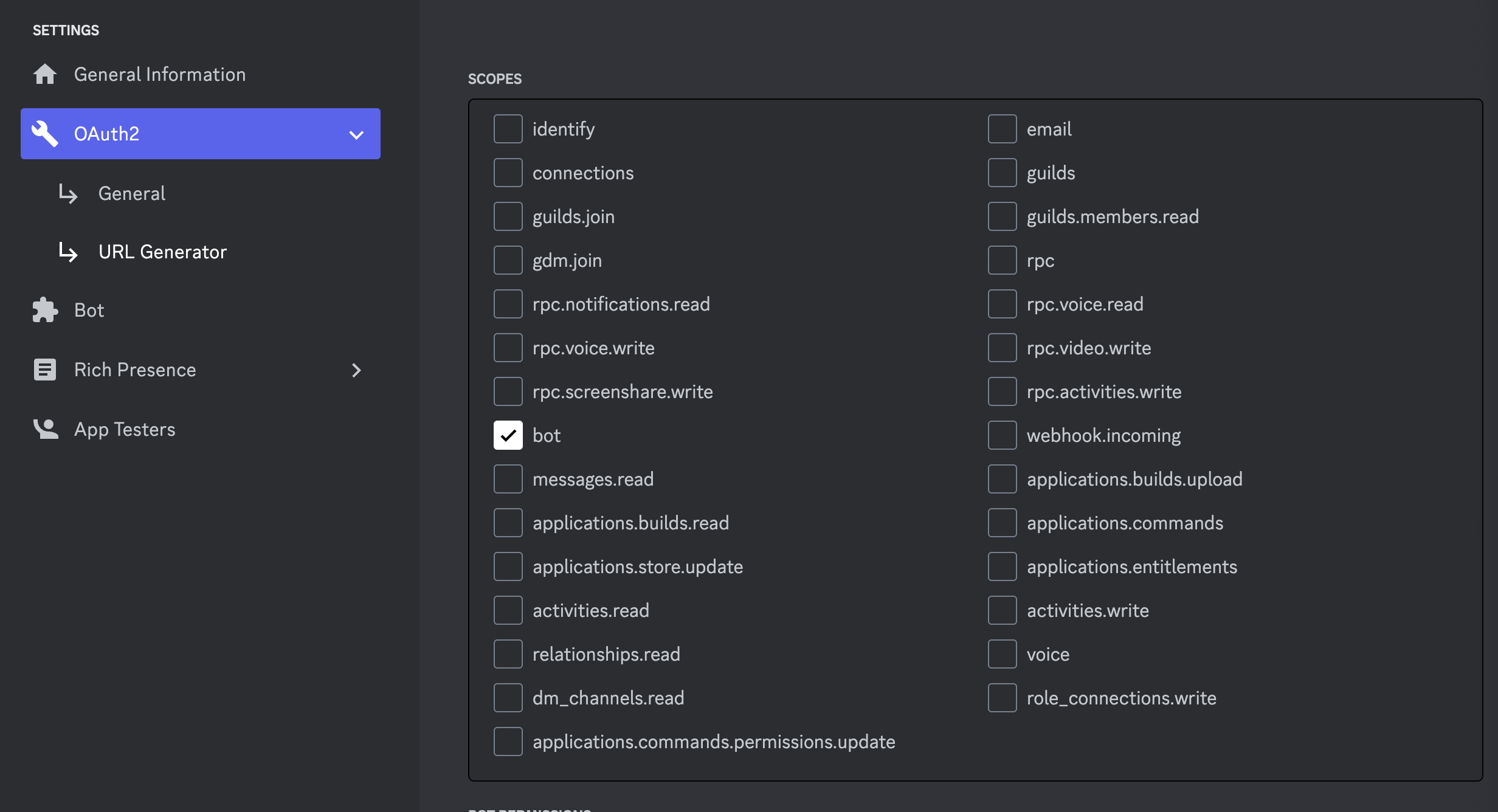Viewport: 1498px width, 812px height.
Task: Enable the messages.read scope checkbox
Action: tap(508, 479)
